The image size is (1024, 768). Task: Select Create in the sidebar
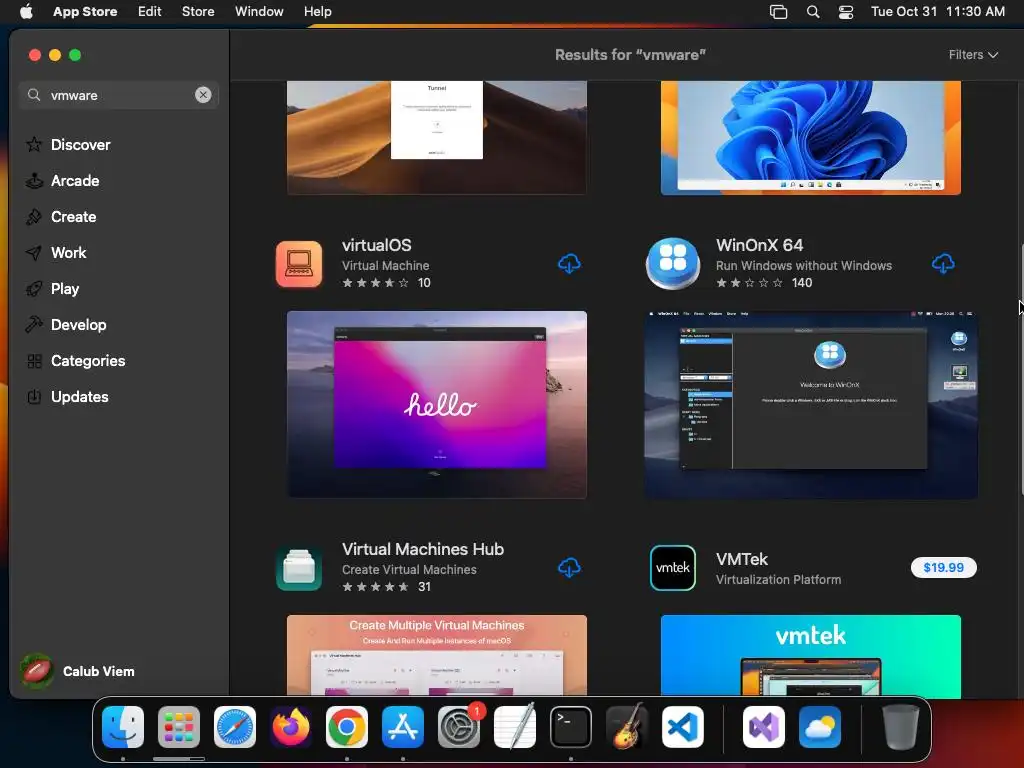(73, 217)
